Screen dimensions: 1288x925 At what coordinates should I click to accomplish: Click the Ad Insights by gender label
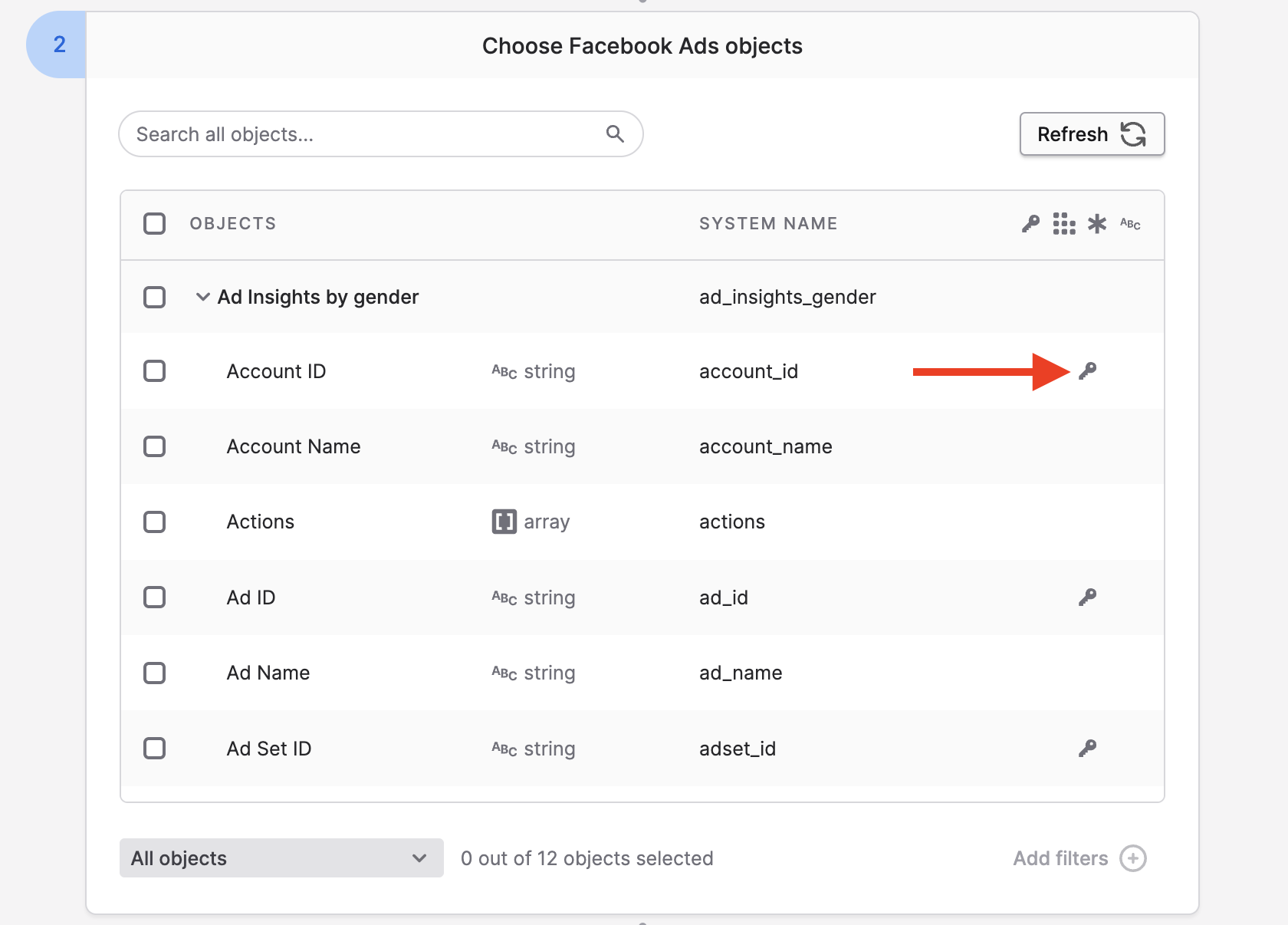pos(318,297)
